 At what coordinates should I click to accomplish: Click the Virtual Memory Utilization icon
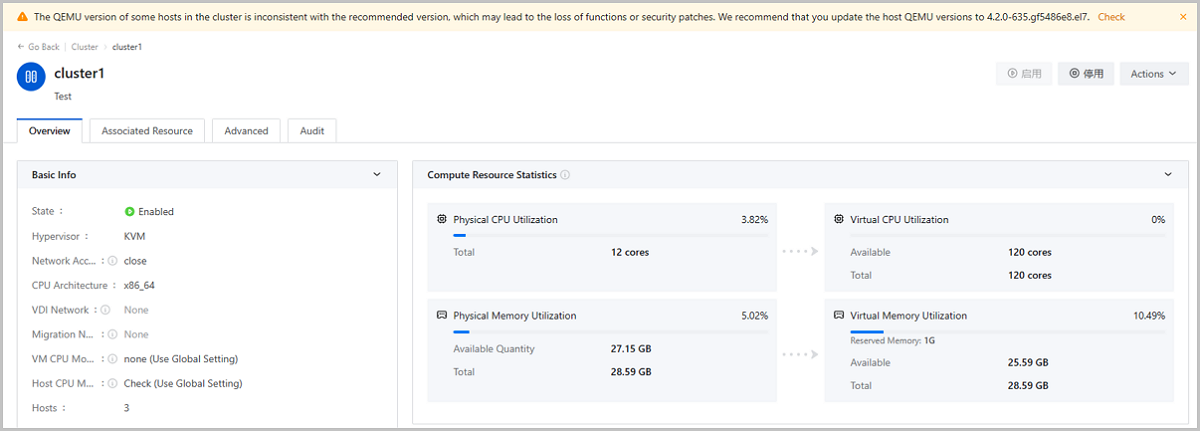(838, 316)
